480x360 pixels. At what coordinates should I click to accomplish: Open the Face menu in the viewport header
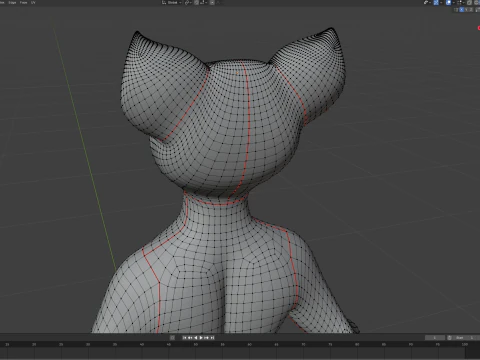tap(23, 2)
